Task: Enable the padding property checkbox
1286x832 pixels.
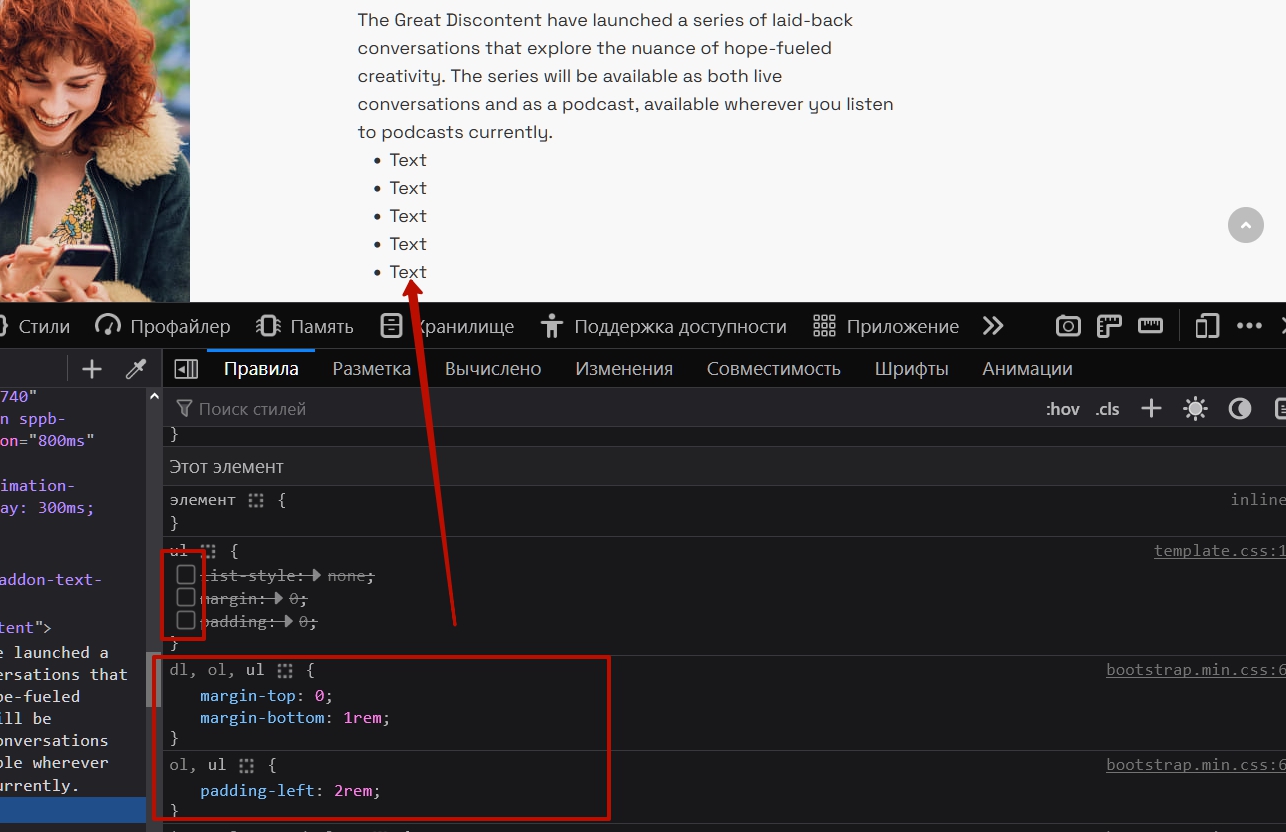Action: click(186, 621)
